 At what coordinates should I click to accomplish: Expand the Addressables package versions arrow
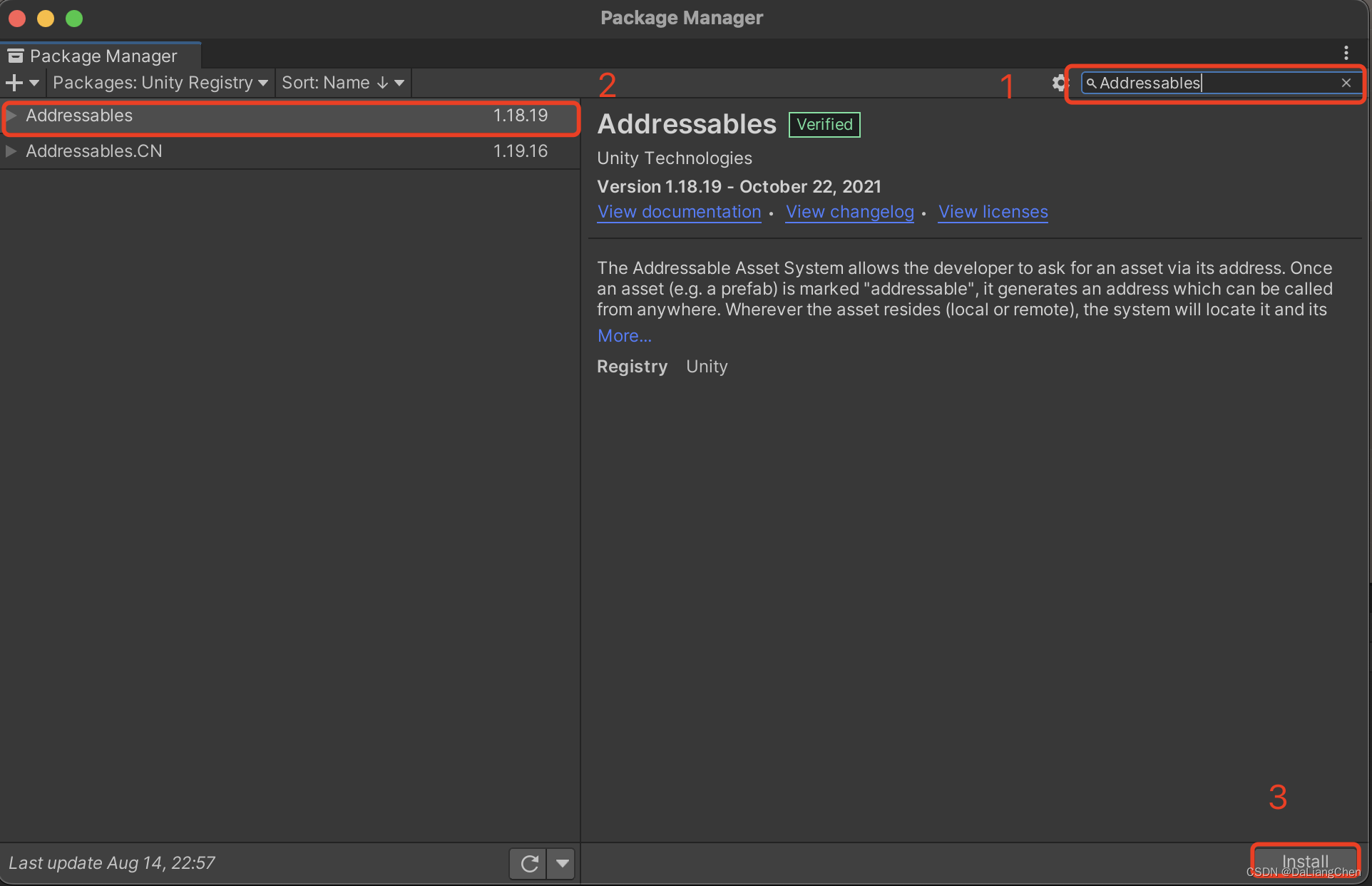pos(11,116)
